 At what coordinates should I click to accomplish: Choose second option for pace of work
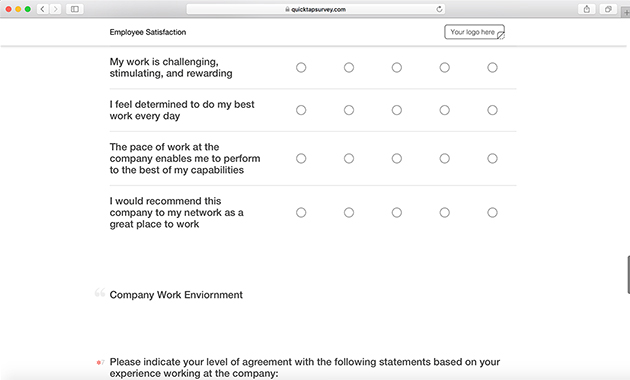pyautogui.click(x=349, y=158)
